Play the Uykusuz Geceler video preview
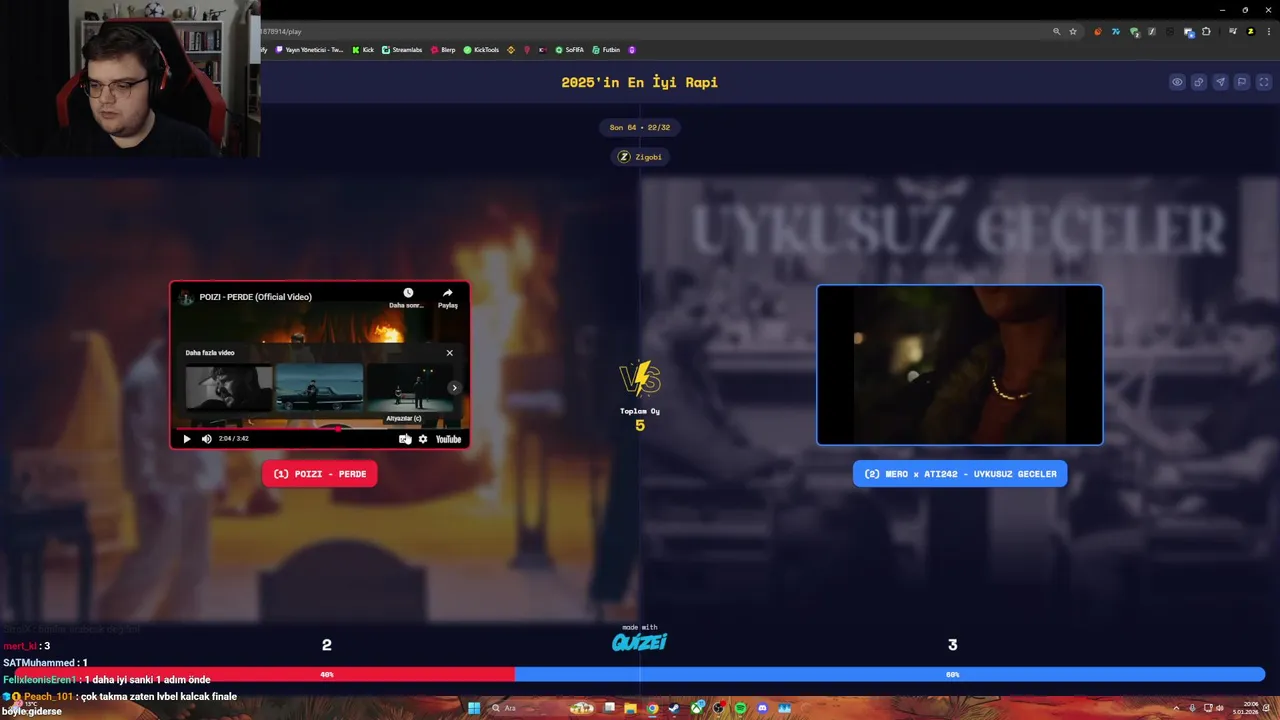1280x720 pixels. pyautogui.click(x=960, y=365)
